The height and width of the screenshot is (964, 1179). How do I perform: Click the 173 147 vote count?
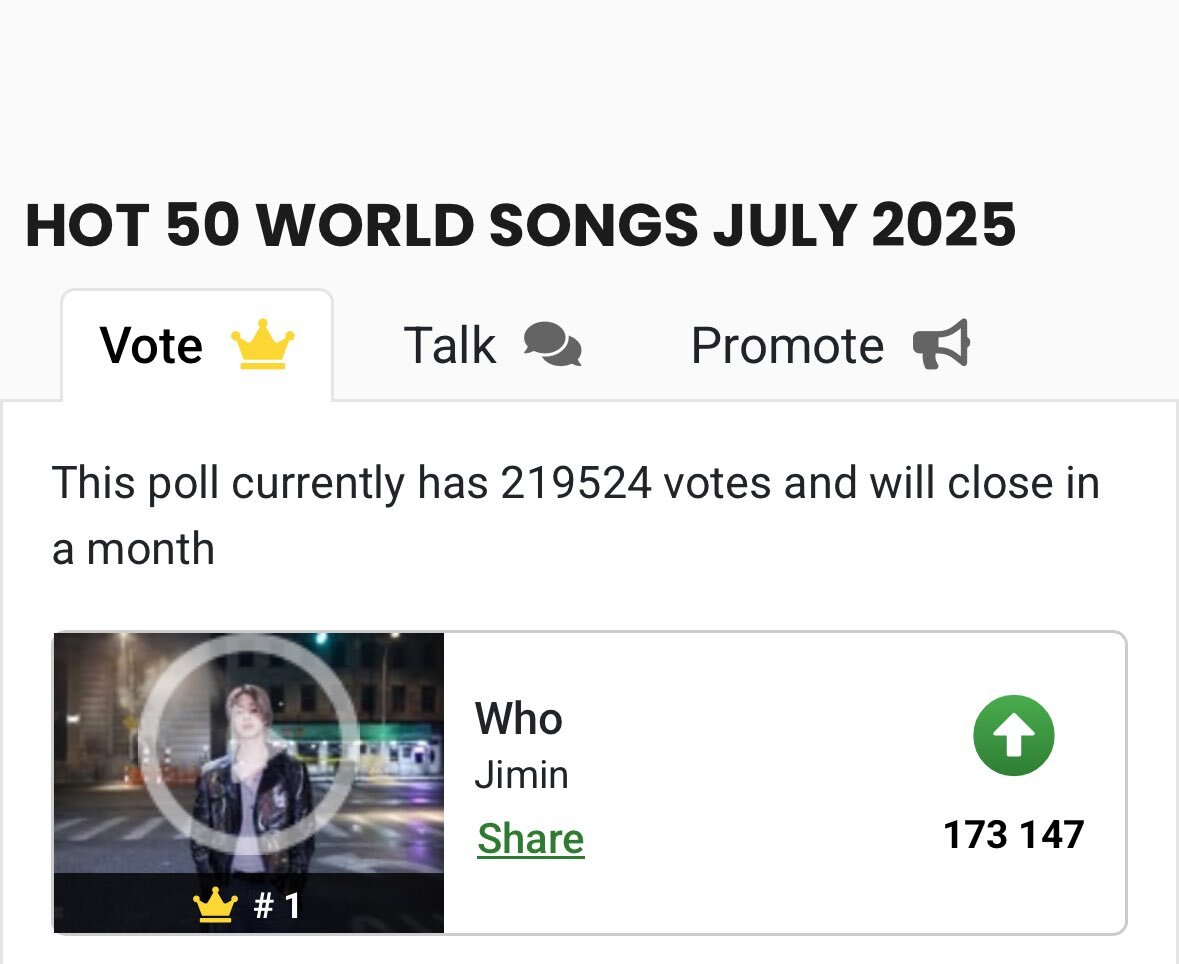[1014, 835]
